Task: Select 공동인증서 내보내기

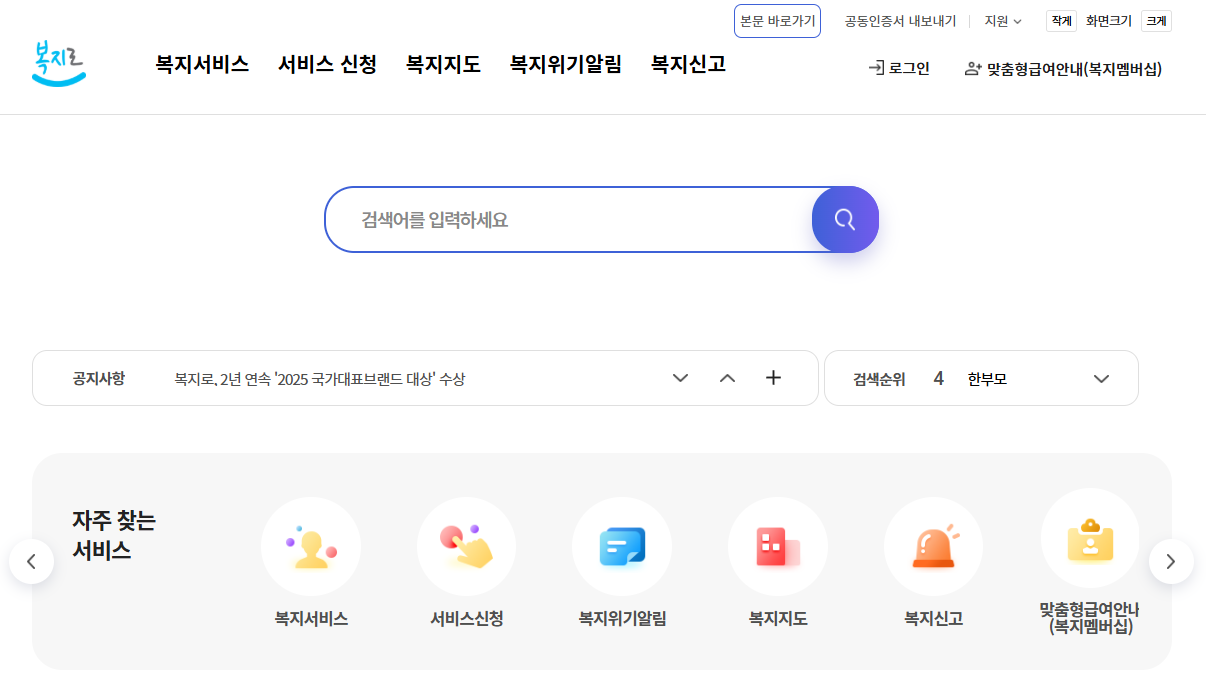Action: 898,20
